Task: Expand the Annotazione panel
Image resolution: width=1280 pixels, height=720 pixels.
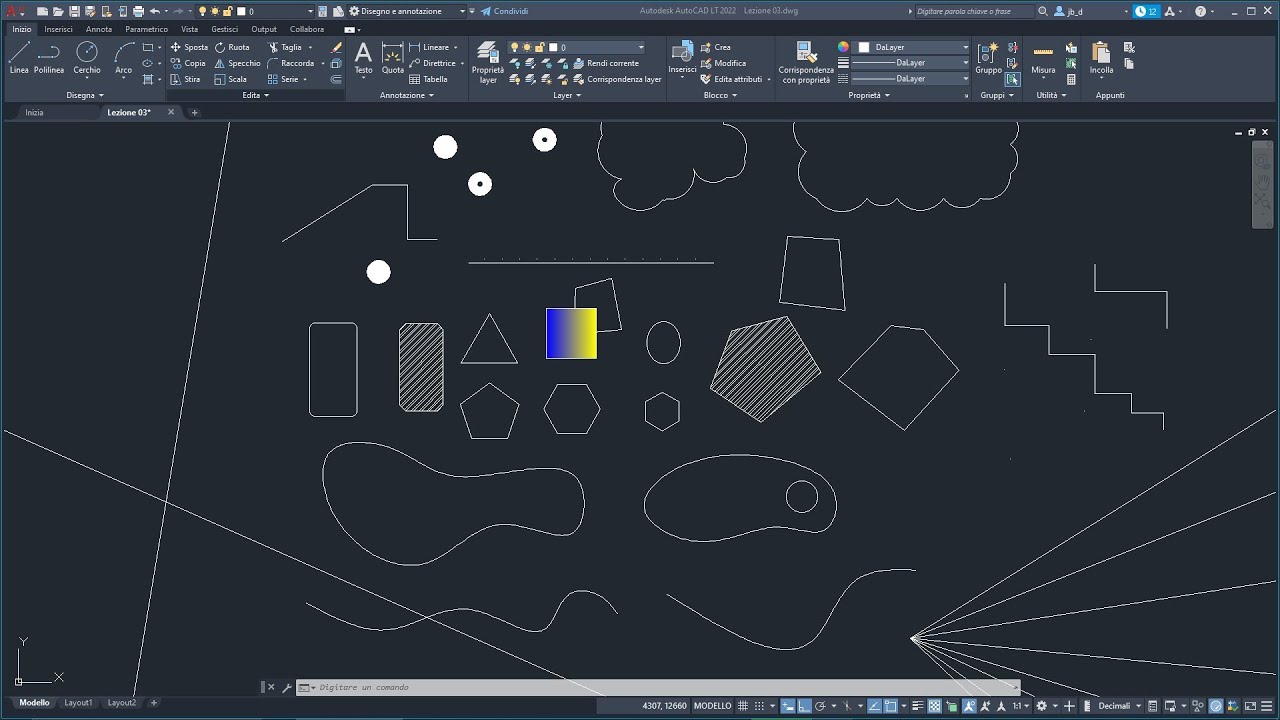Action: click(x=407, y=95)
